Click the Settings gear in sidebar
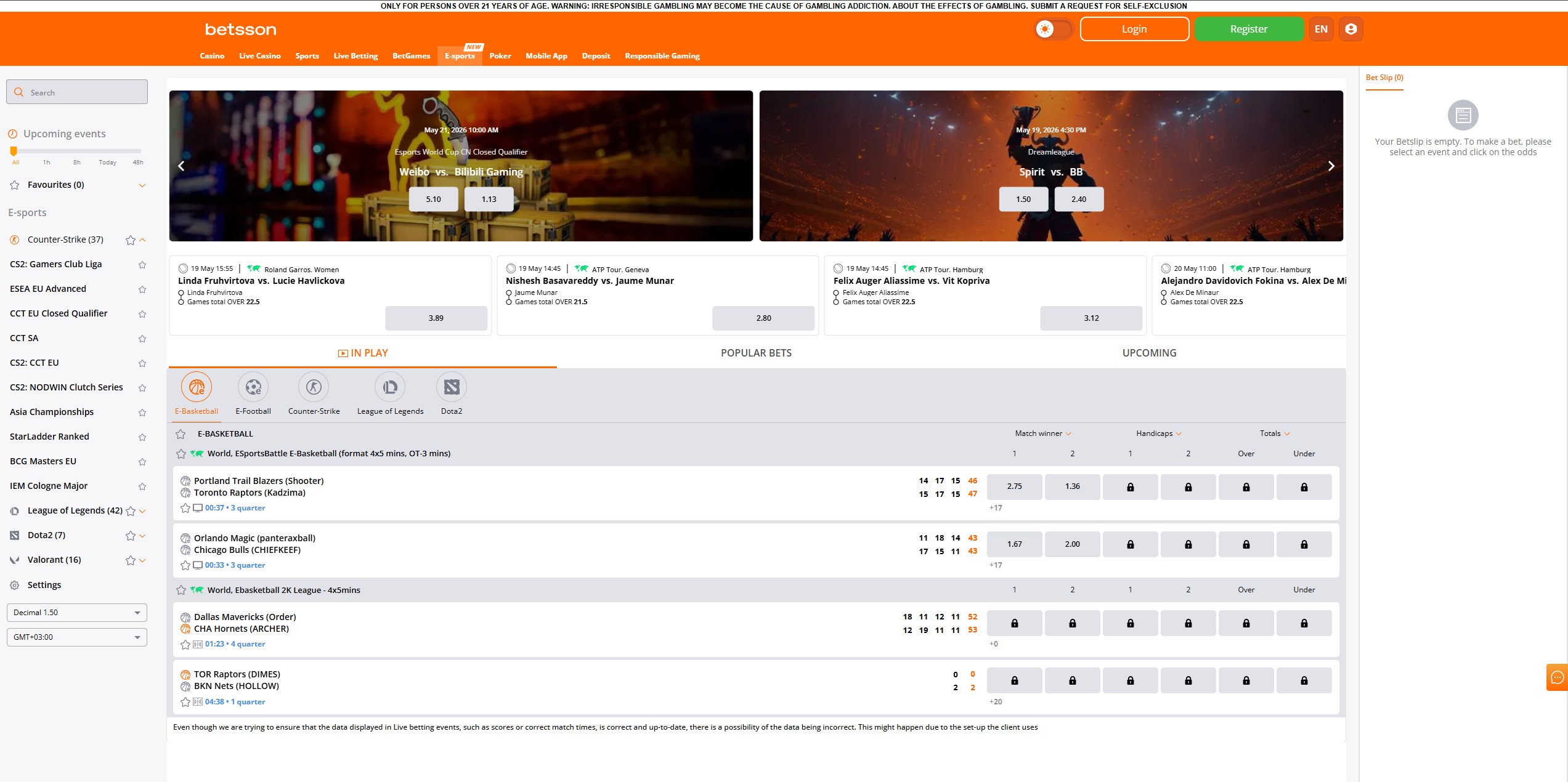Screen dimensions: 1568x782 click(x=15, y=585)
